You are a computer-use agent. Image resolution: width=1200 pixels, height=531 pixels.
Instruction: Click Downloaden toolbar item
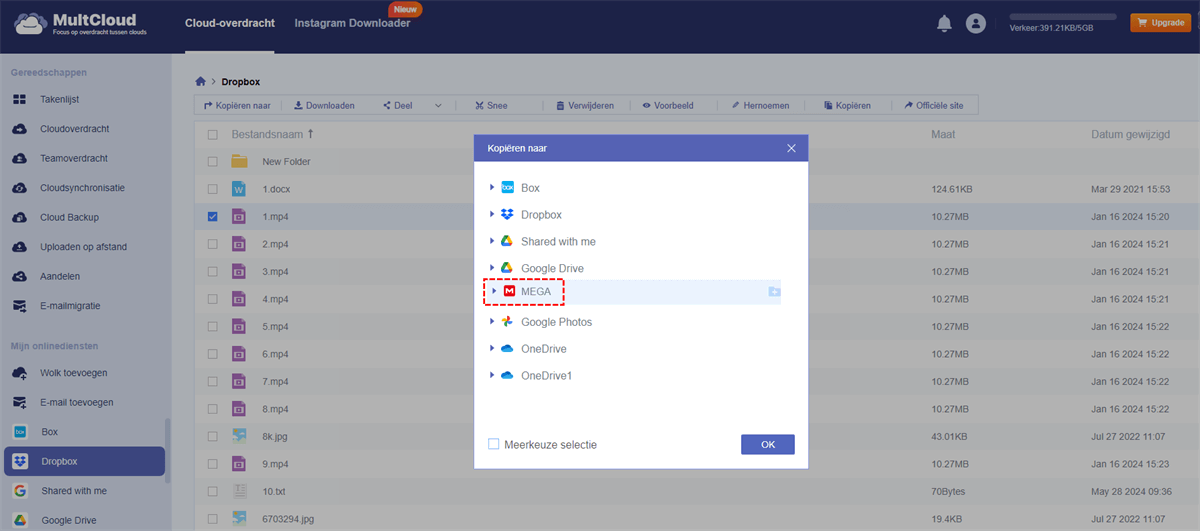[x=324, y=105]
